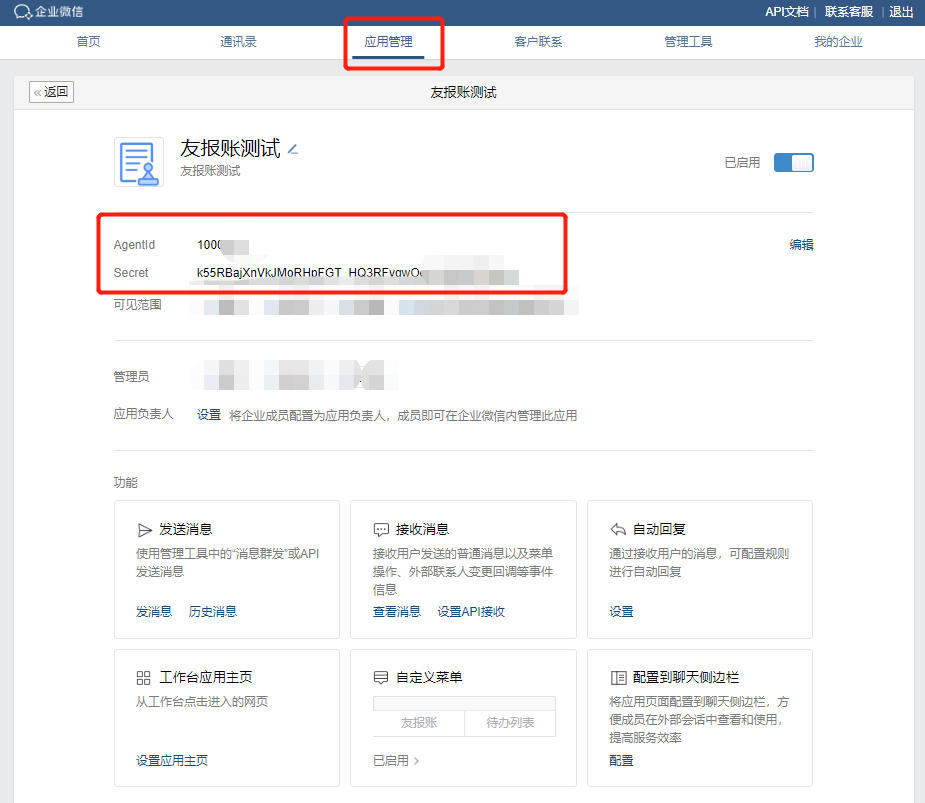Open the API文档 link
Screen dimensions: 925x803
pyautogui.click(x=787, y=12)
